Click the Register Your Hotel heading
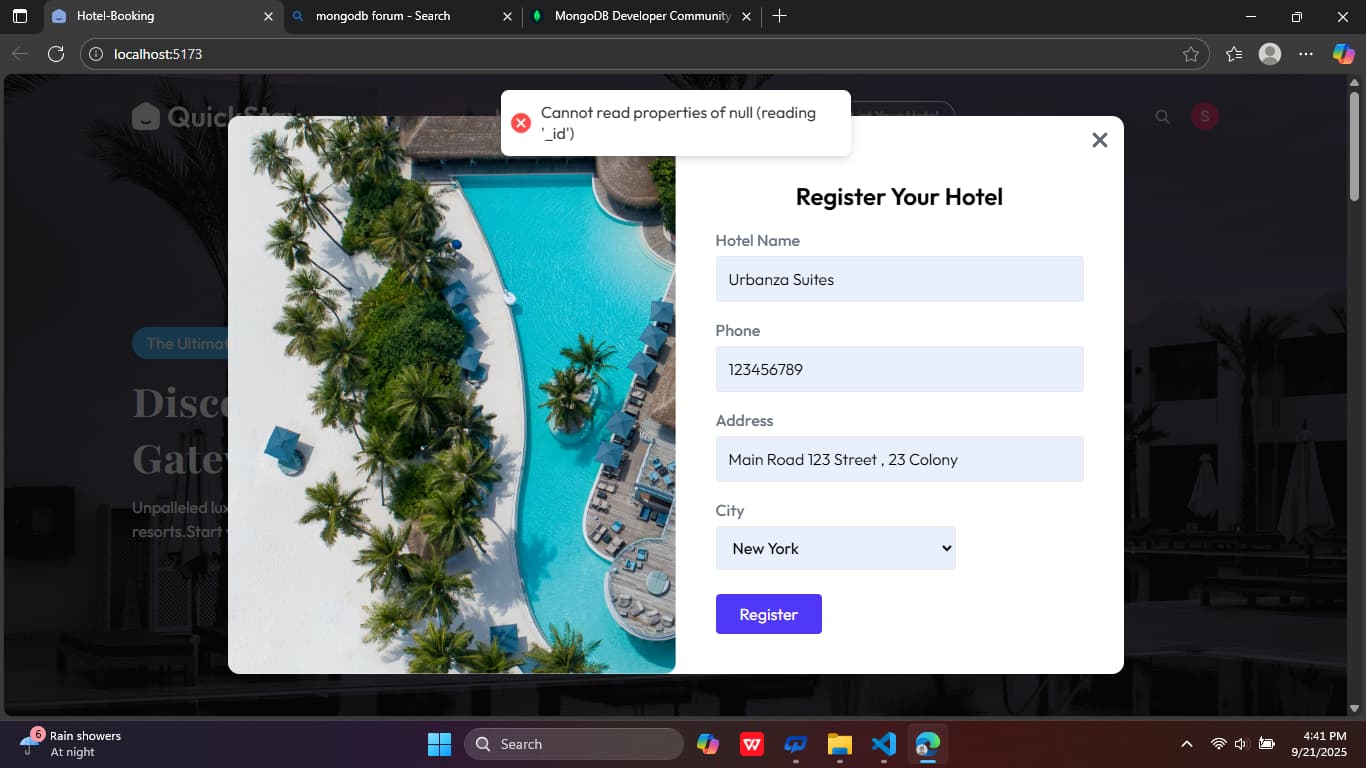This screenshot has width=1366, height=768. (x=899, y=197)
